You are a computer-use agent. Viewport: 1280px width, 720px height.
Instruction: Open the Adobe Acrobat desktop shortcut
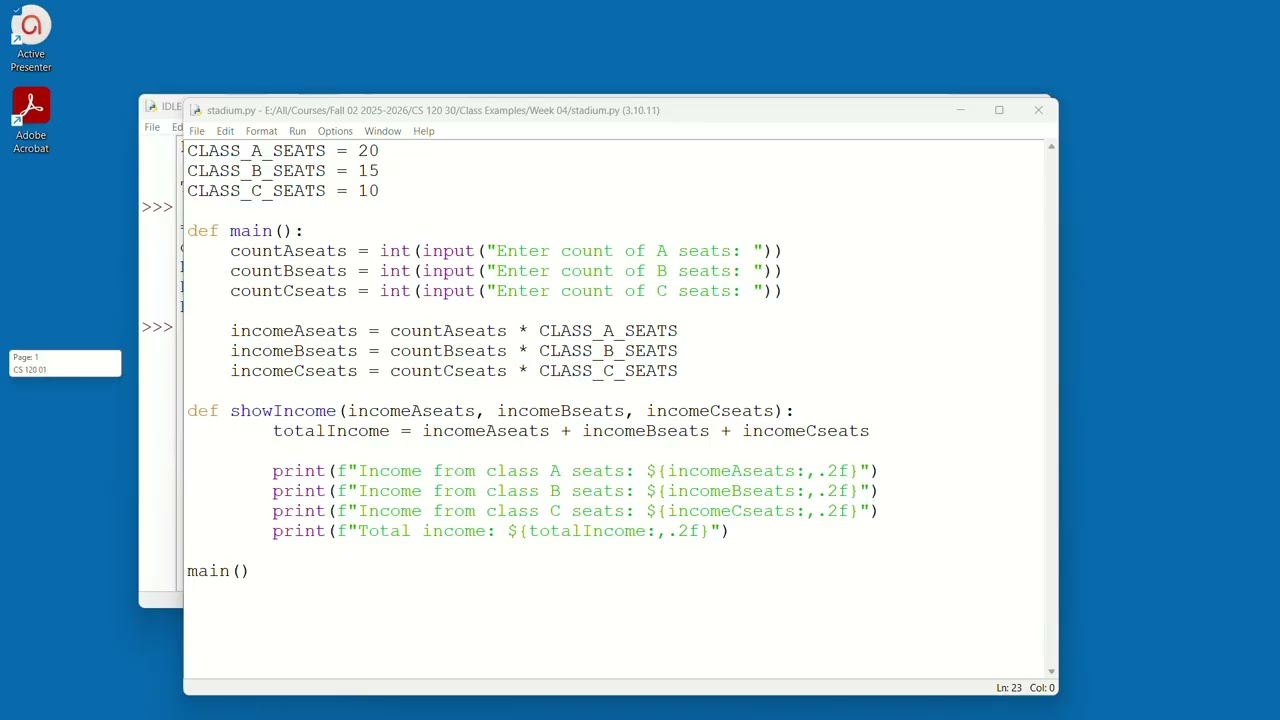click(31, 121)
